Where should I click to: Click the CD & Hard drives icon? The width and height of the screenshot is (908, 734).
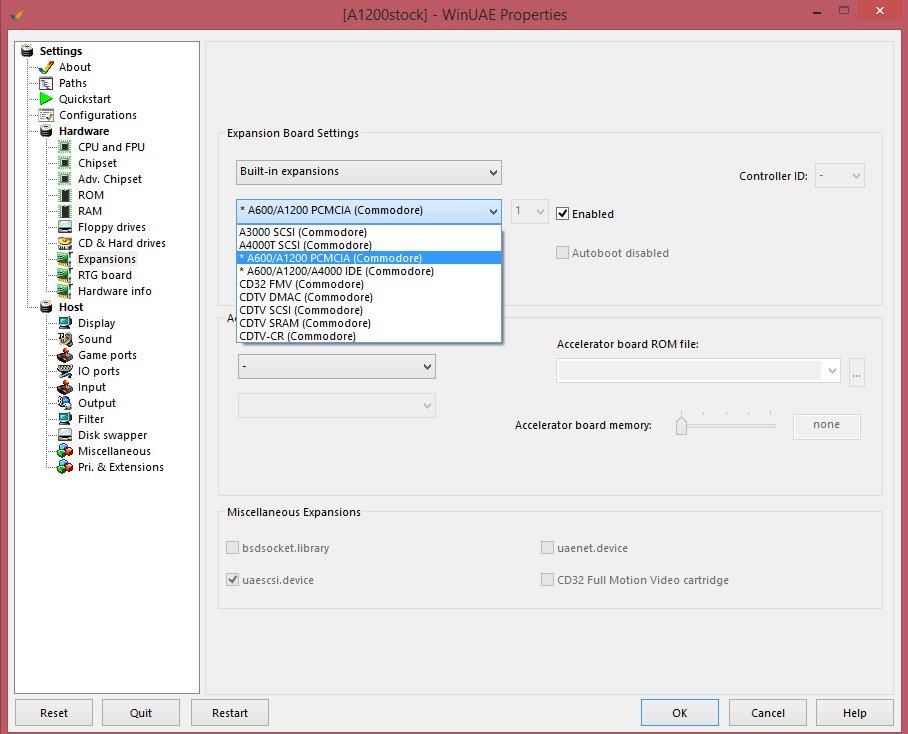65,243
